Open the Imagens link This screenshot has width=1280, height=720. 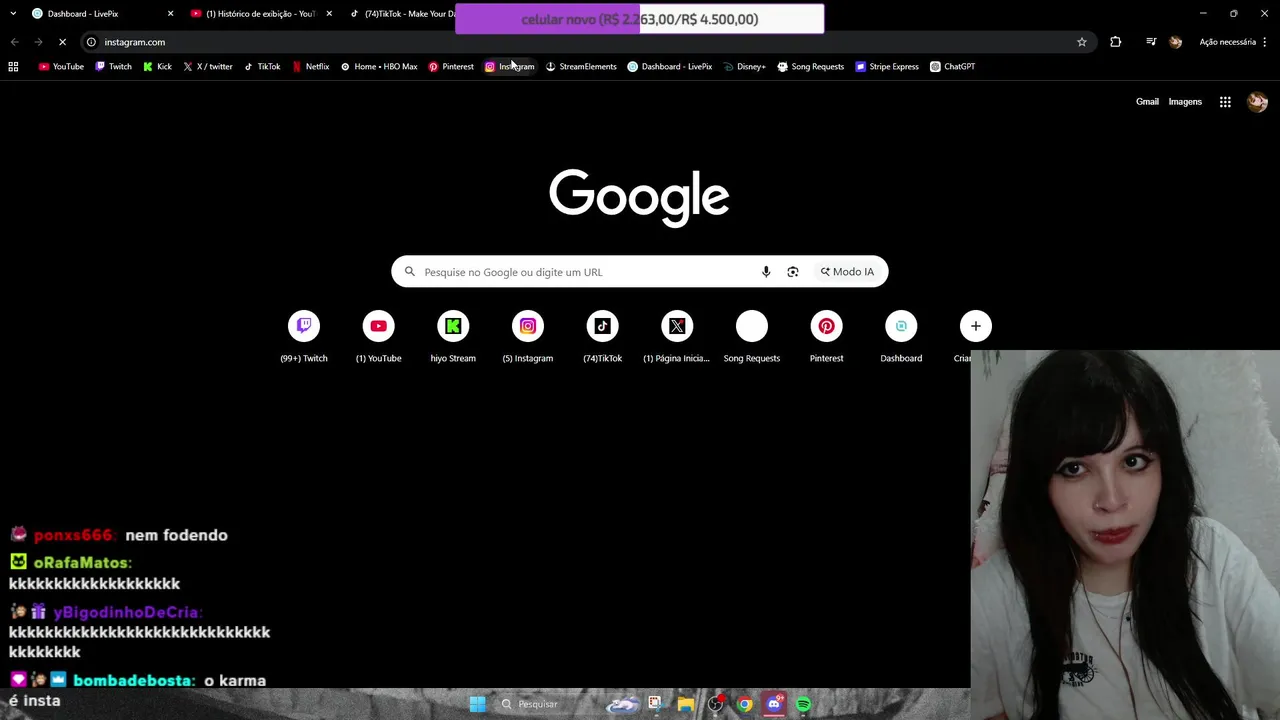(1185, 102)
